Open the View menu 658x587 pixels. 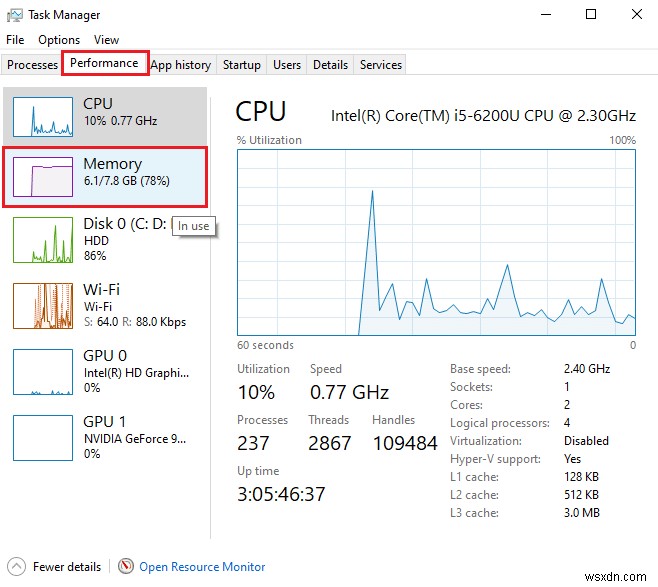coord(106,40)
